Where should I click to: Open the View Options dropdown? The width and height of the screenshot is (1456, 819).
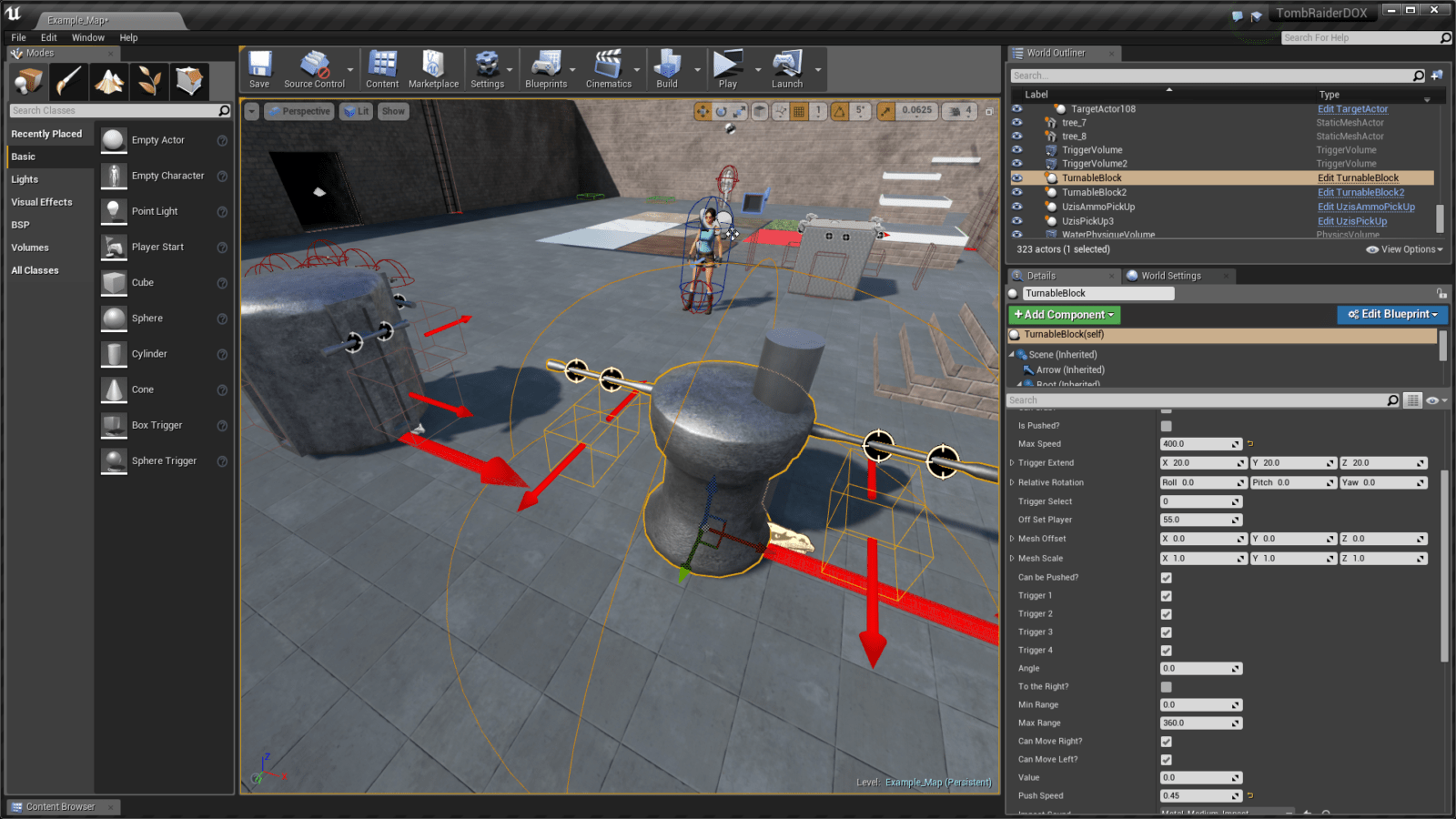point(1406,249)
